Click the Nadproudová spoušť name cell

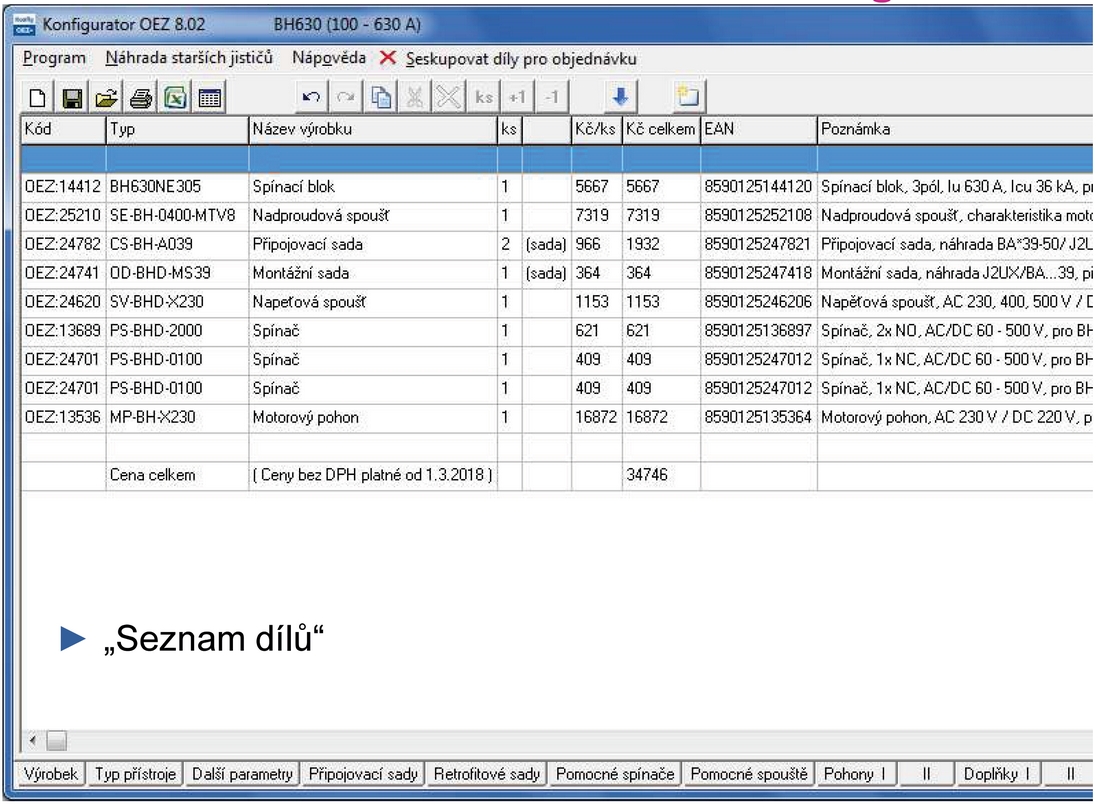point(373,215)
